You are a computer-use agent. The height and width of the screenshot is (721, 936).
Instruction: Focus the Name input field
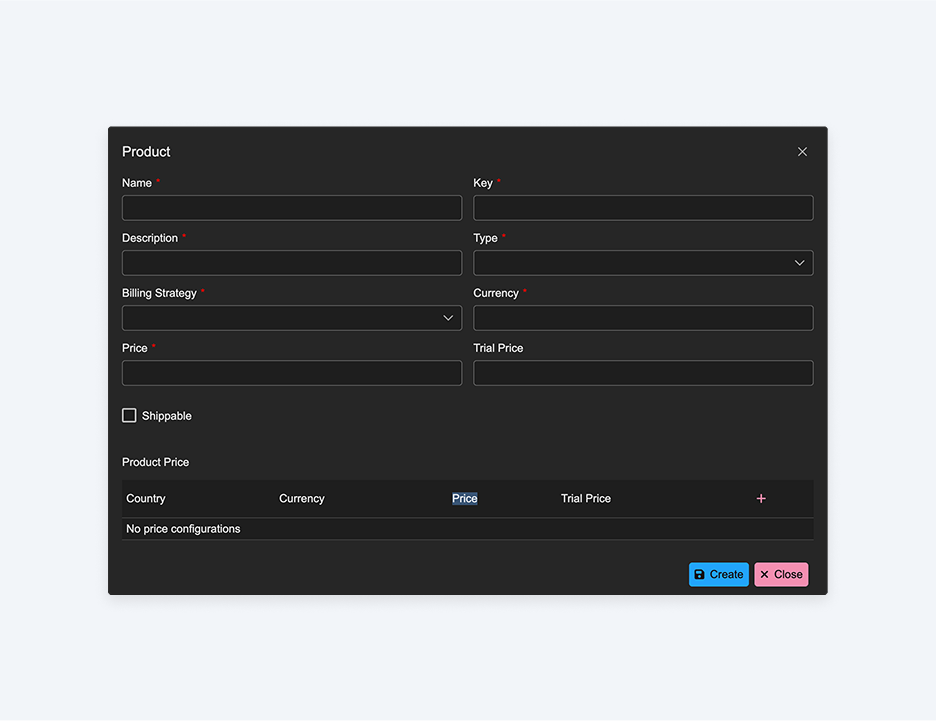(x=292, y=208)
